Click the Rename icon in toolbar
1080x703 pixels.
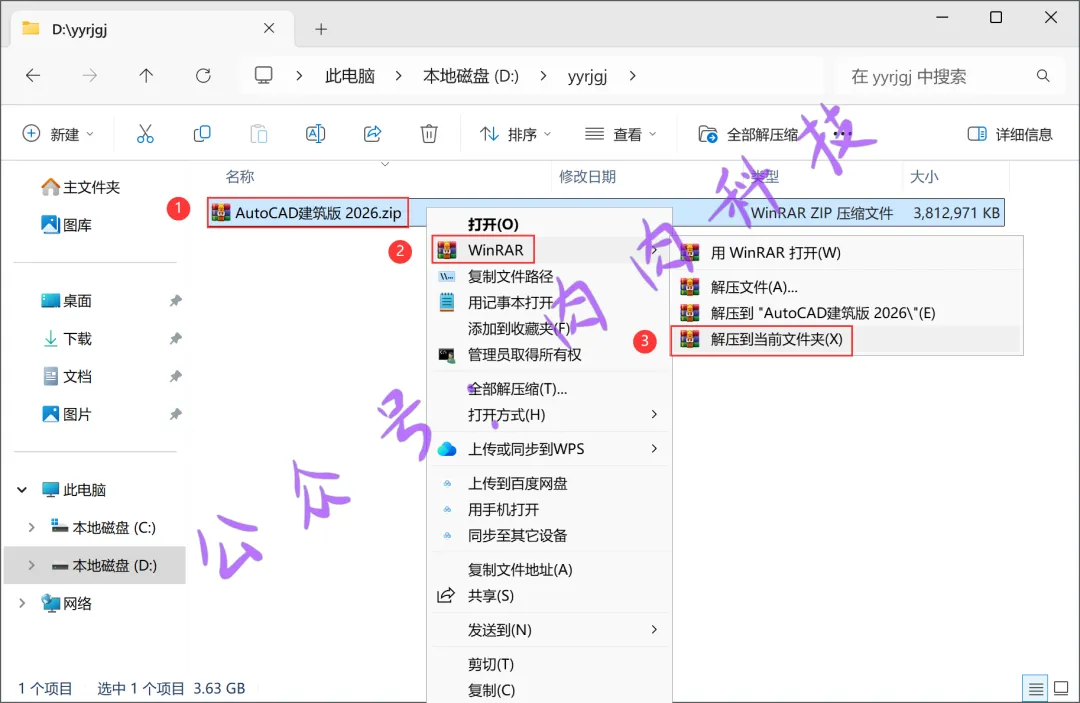[315, 134]
